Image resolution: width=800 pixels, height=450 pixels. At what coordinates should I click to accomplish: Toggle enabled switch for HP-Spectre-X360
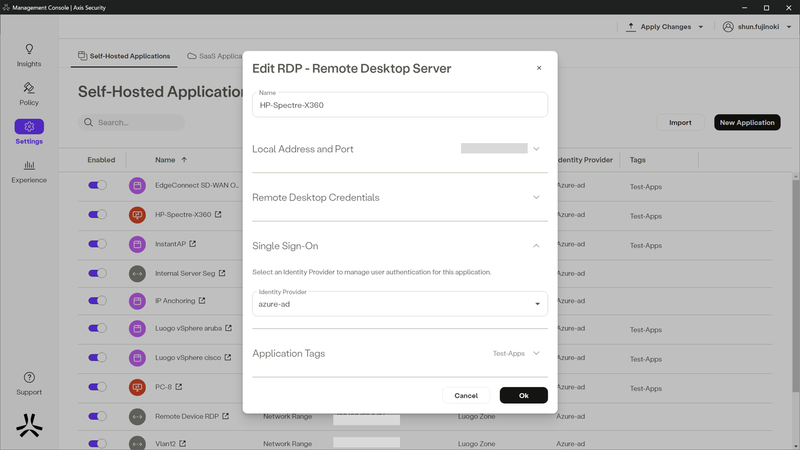[x=97, y=214]
